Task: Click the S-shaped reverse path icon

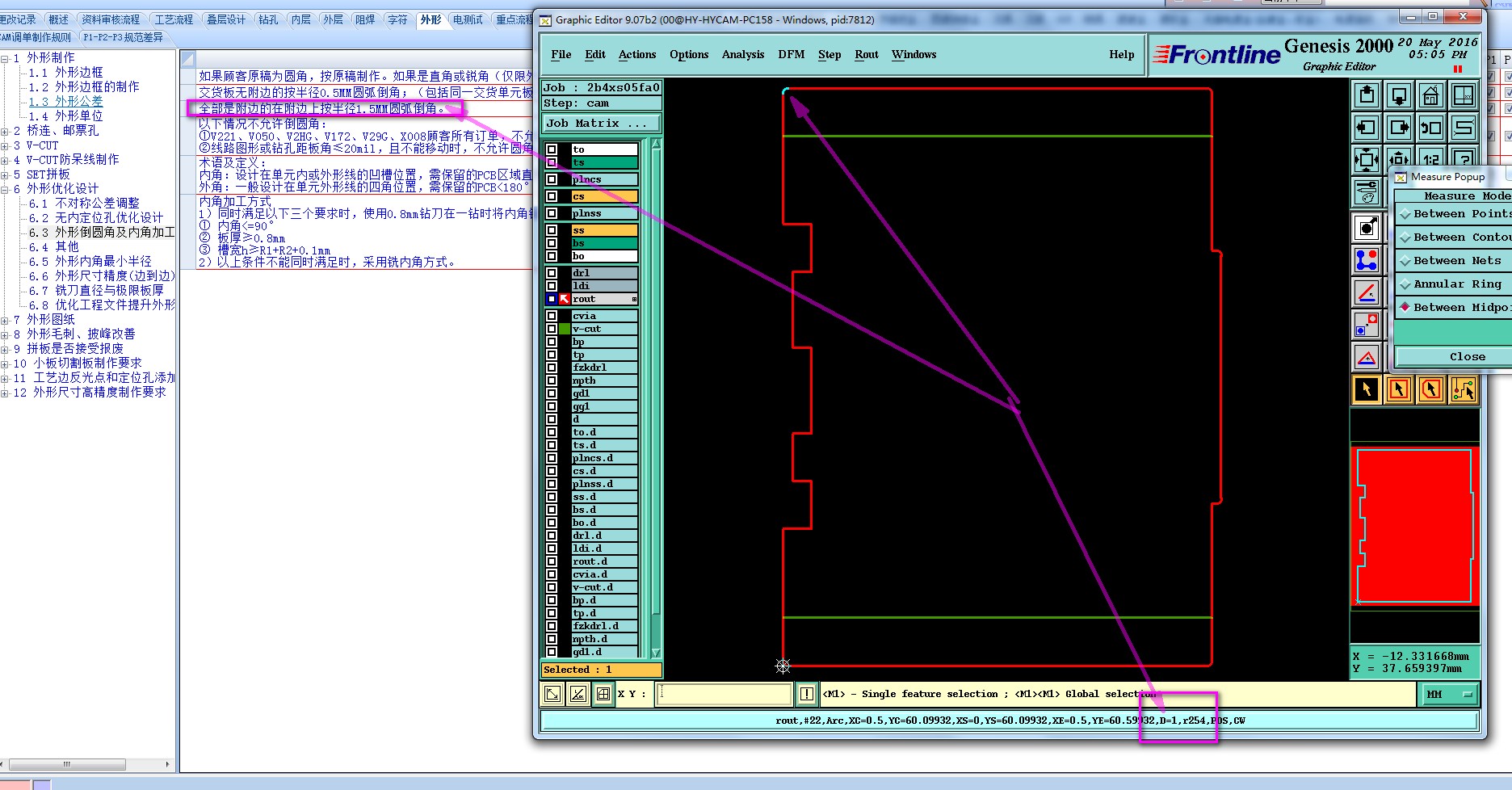Action: point(1464,128)
